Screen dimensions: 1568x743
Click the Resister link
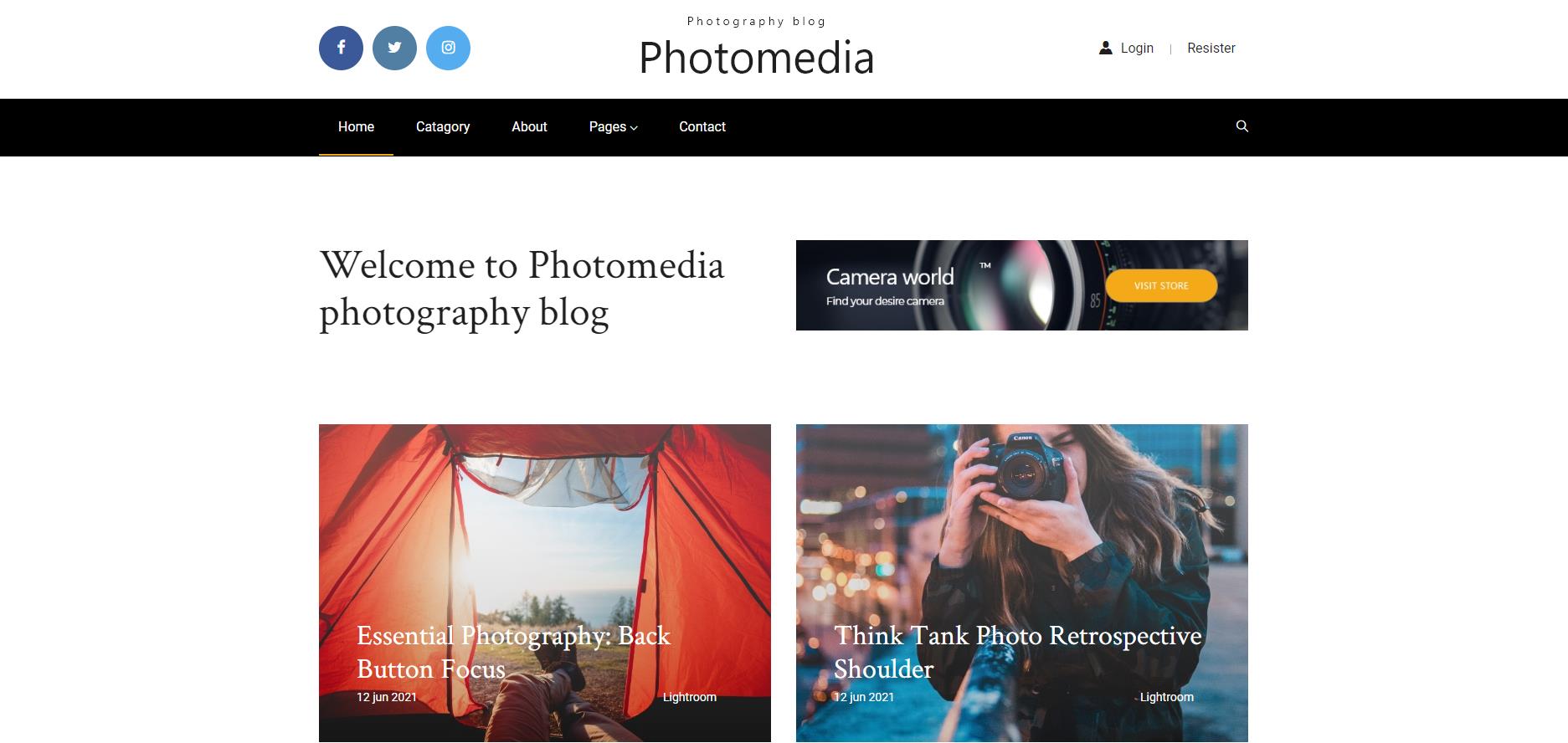click(x=1211, y=49)
